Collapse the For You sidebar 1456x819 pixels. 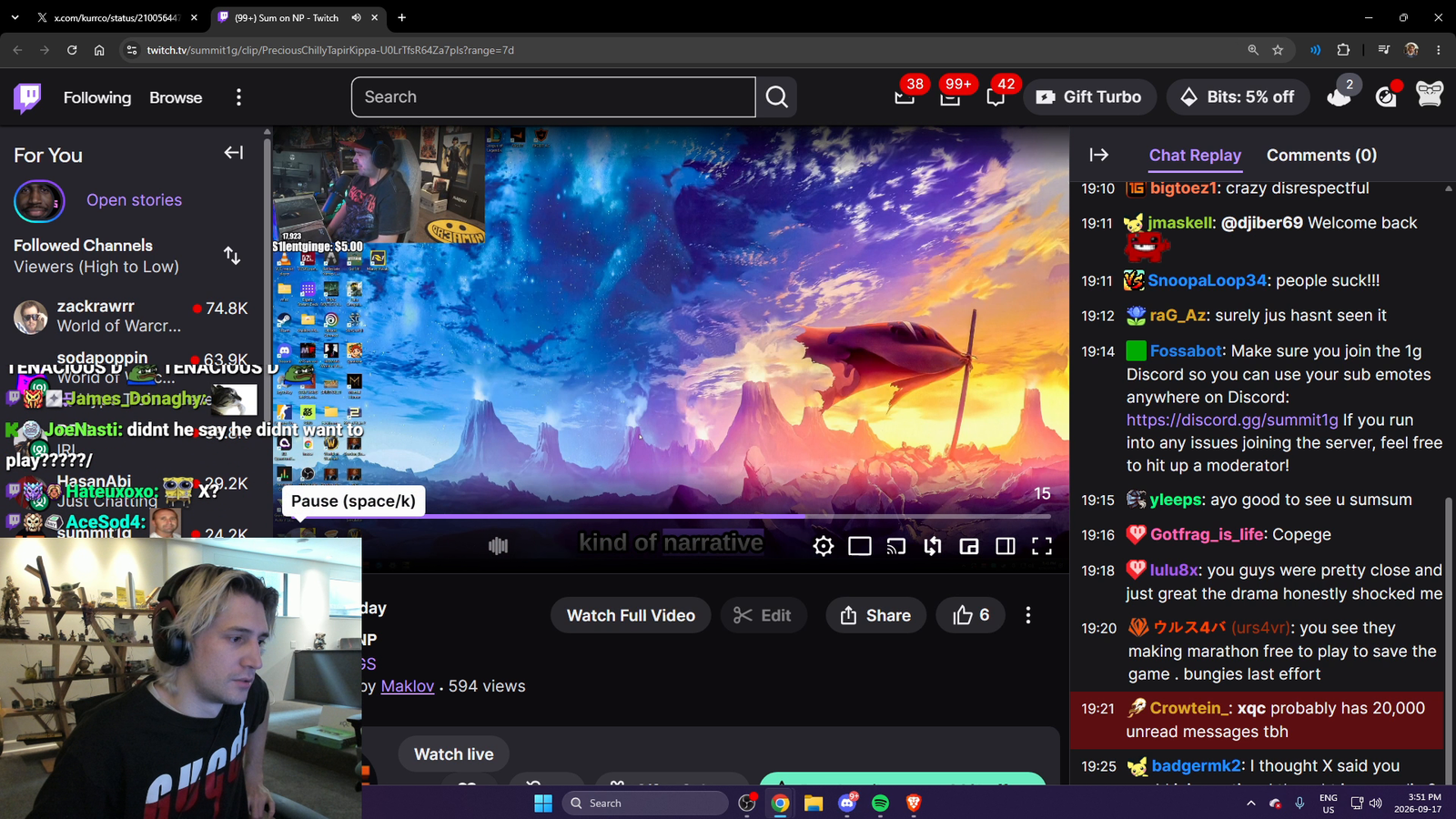point(234,153)
